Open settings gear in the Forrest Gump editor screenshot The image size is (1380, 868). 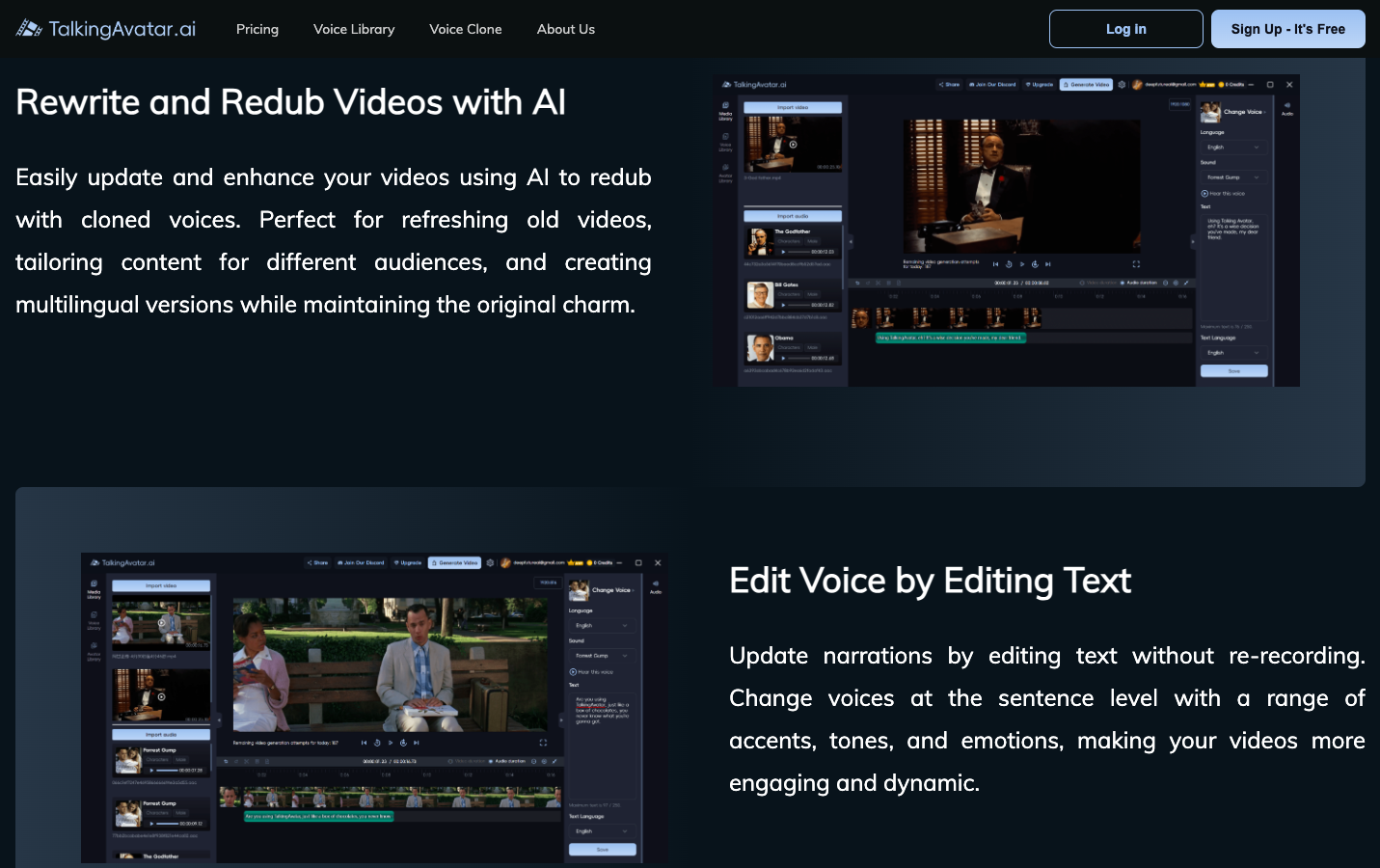(x=490, y=562)
